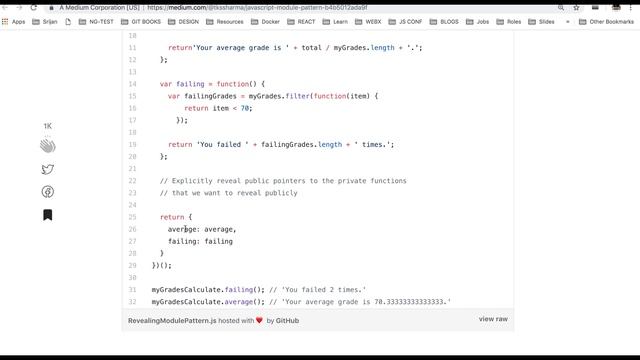Click the zoom magnifier icon in address bar
This screenshot has height=360, width=640.
click(x=561, y=8)
